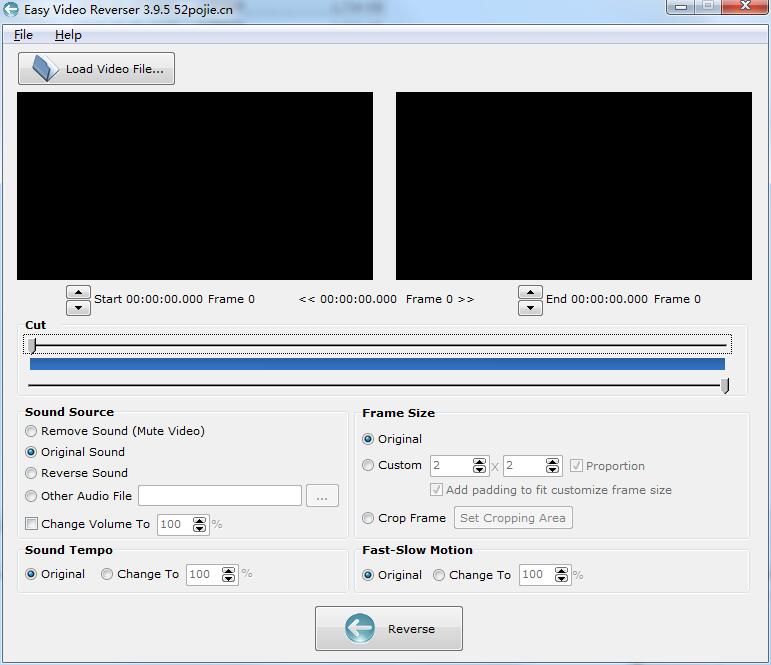Click the End frame down arrow
771x665 pixels.
point(530,307)
